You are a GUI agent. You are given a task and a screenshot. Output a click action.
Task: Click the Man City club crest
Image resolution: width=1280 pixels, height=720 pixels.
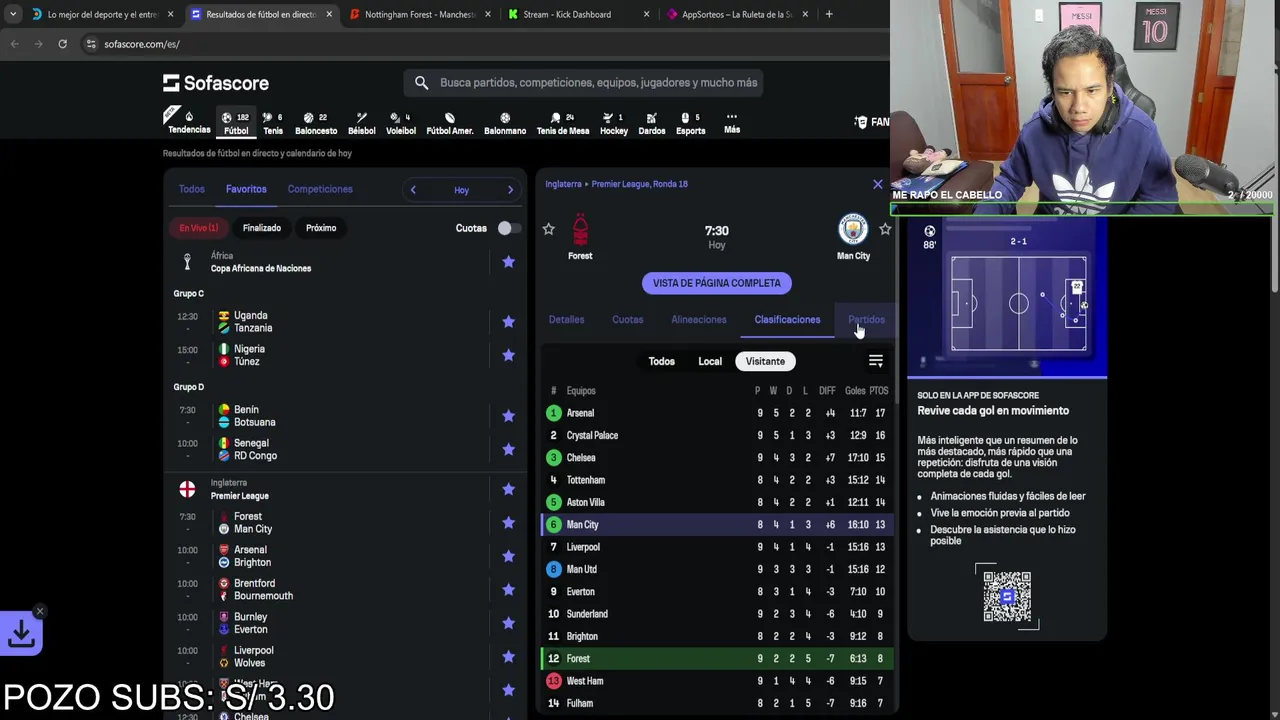coord(853,229)
